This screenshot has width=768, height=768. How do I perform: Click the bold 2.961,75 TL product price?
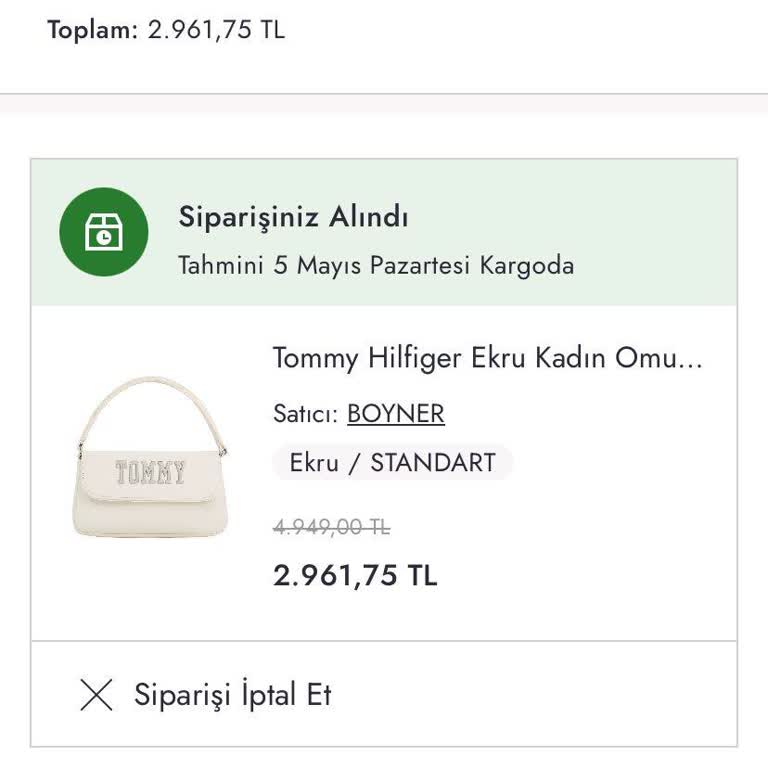[355, 575]
